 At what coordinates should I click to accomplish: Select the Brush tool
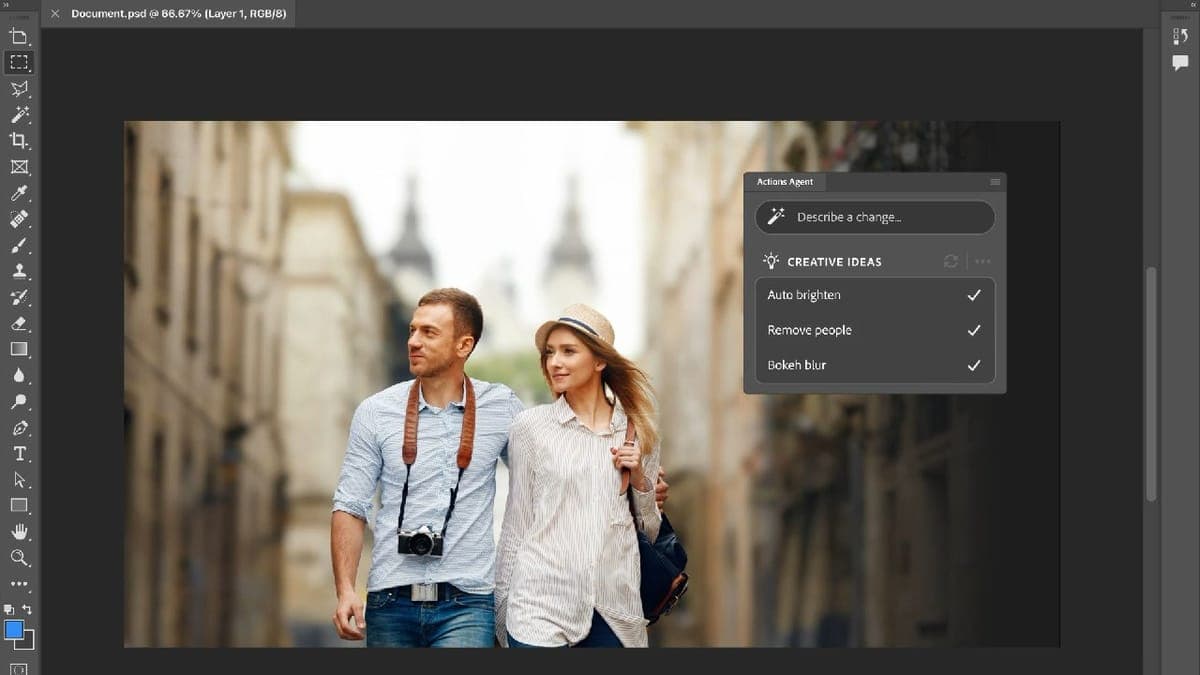coord(20,246)
